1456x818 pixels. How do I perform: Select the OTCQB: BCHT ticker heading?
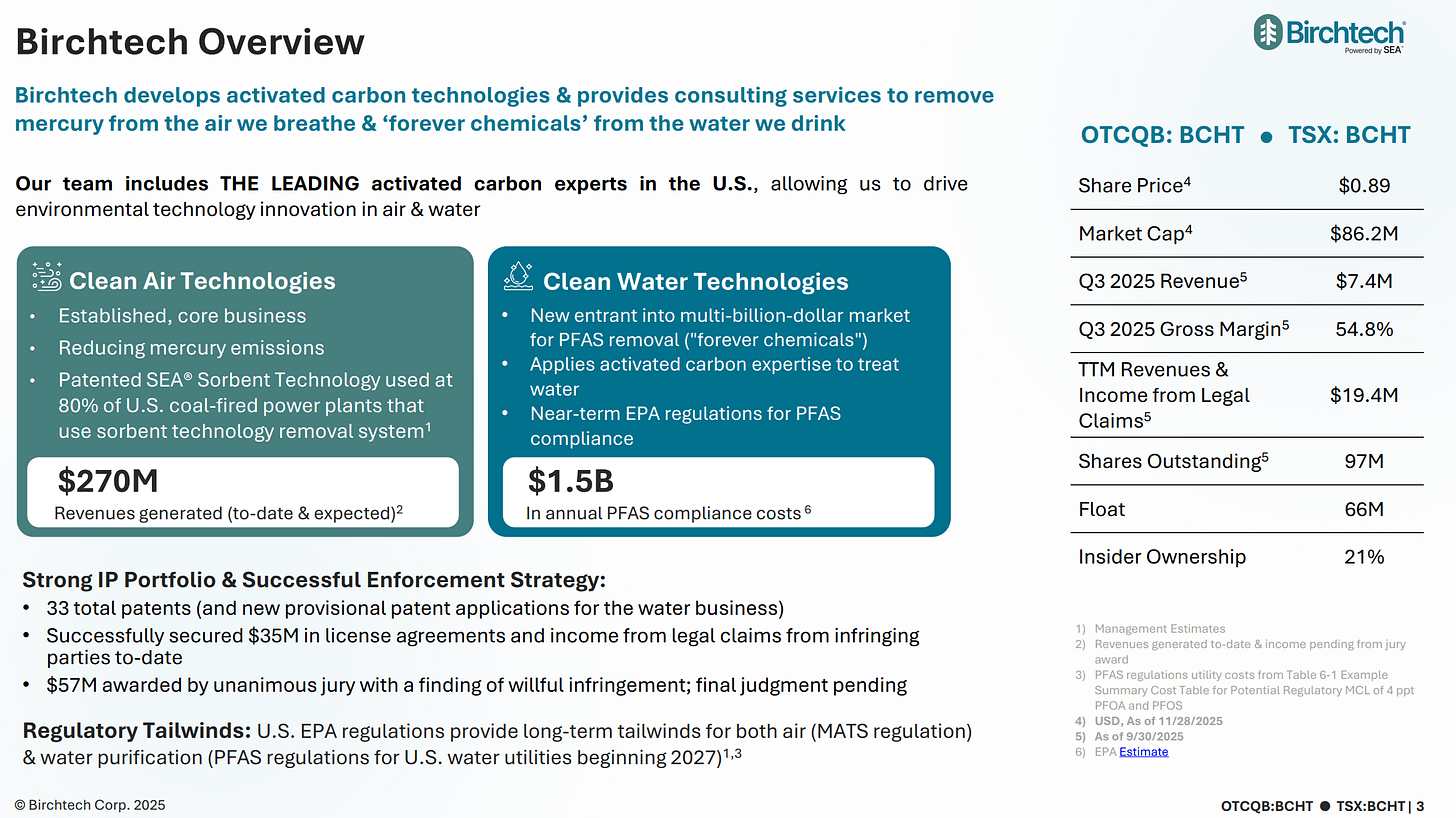1162,135
